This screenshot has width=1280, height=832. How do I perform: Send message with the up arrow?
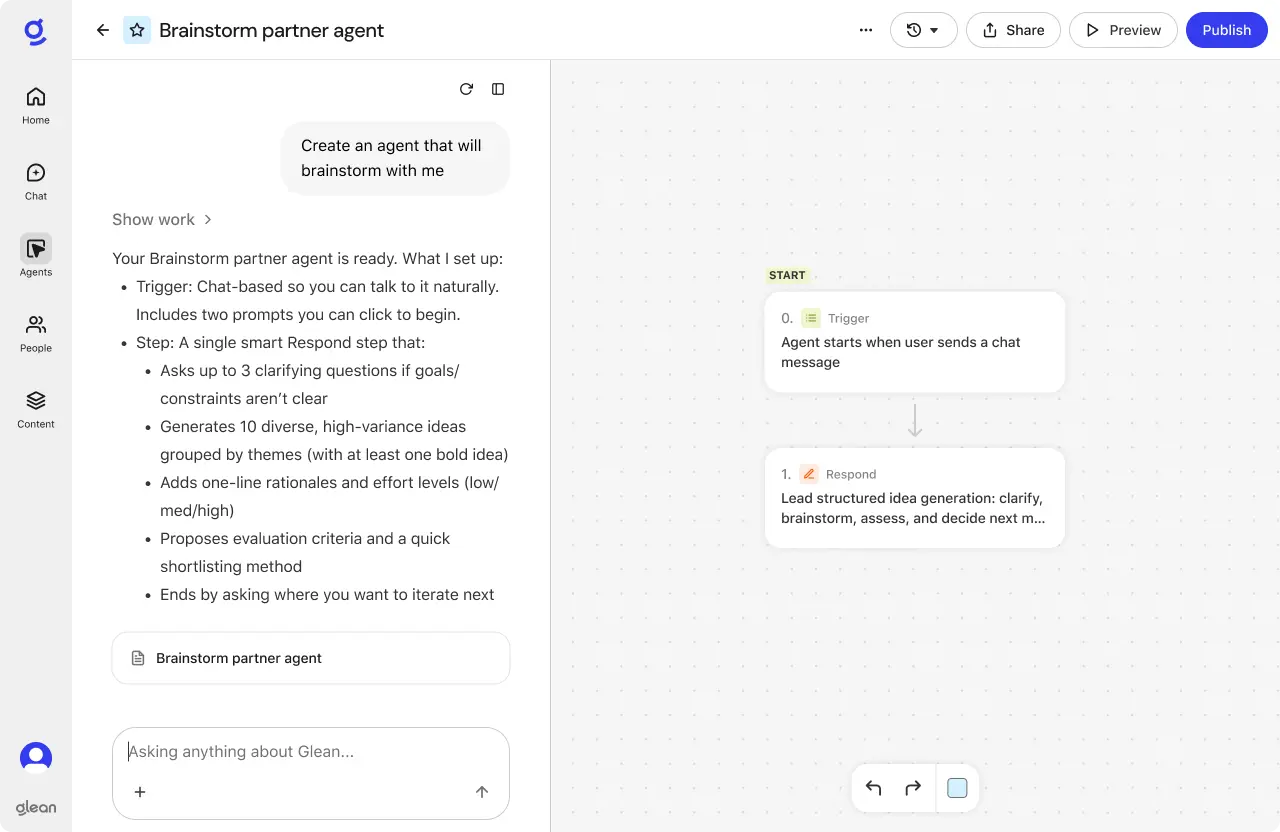tap(482, 792)
